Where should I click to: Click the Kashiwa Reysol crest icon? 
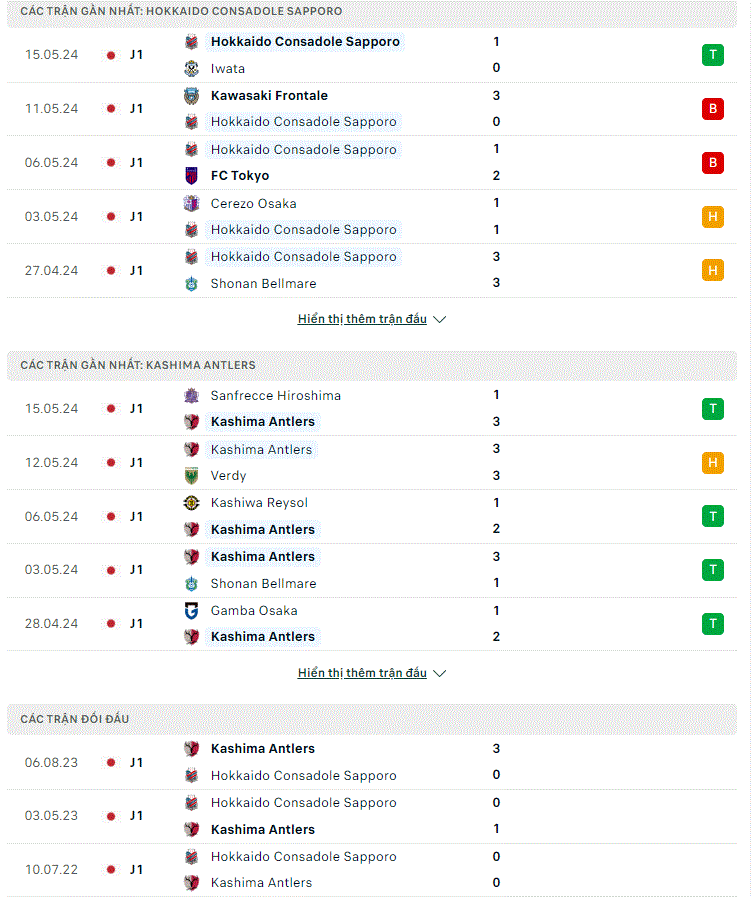192,503
